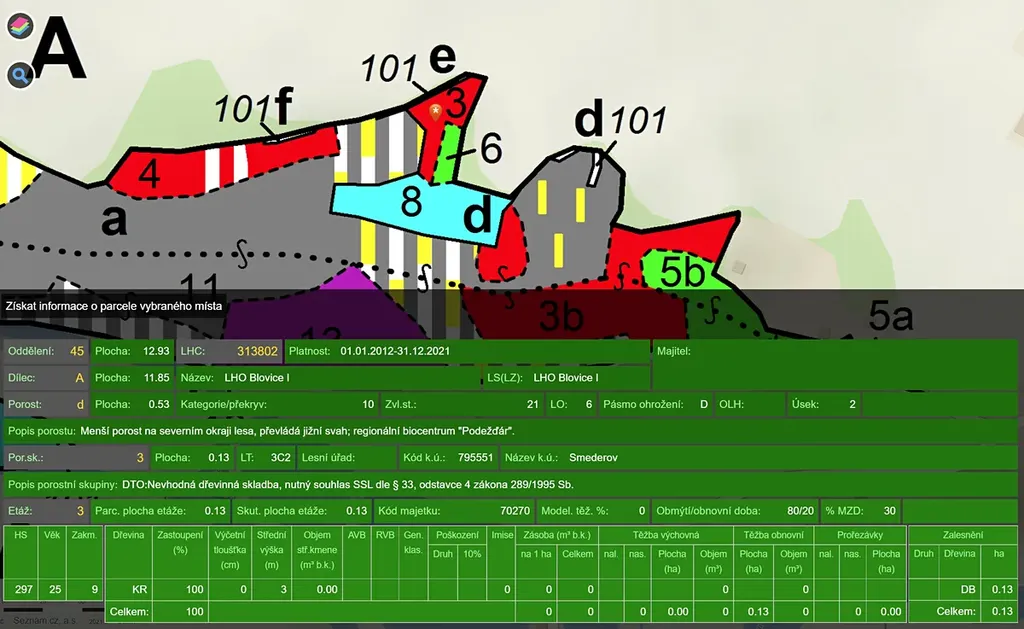The height and width of the screenshot is (629, 1024).
Task: Open the map layers switcher
Action: pos(21,27)
